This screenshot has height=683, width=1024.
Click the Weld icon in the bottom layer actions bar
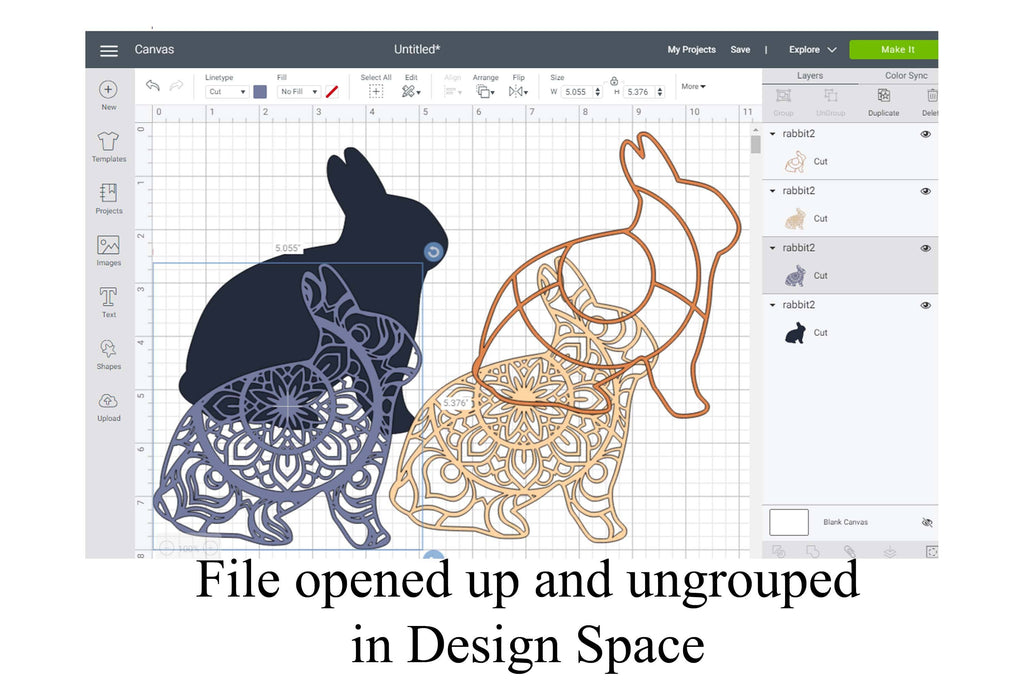tap(813, 551)
